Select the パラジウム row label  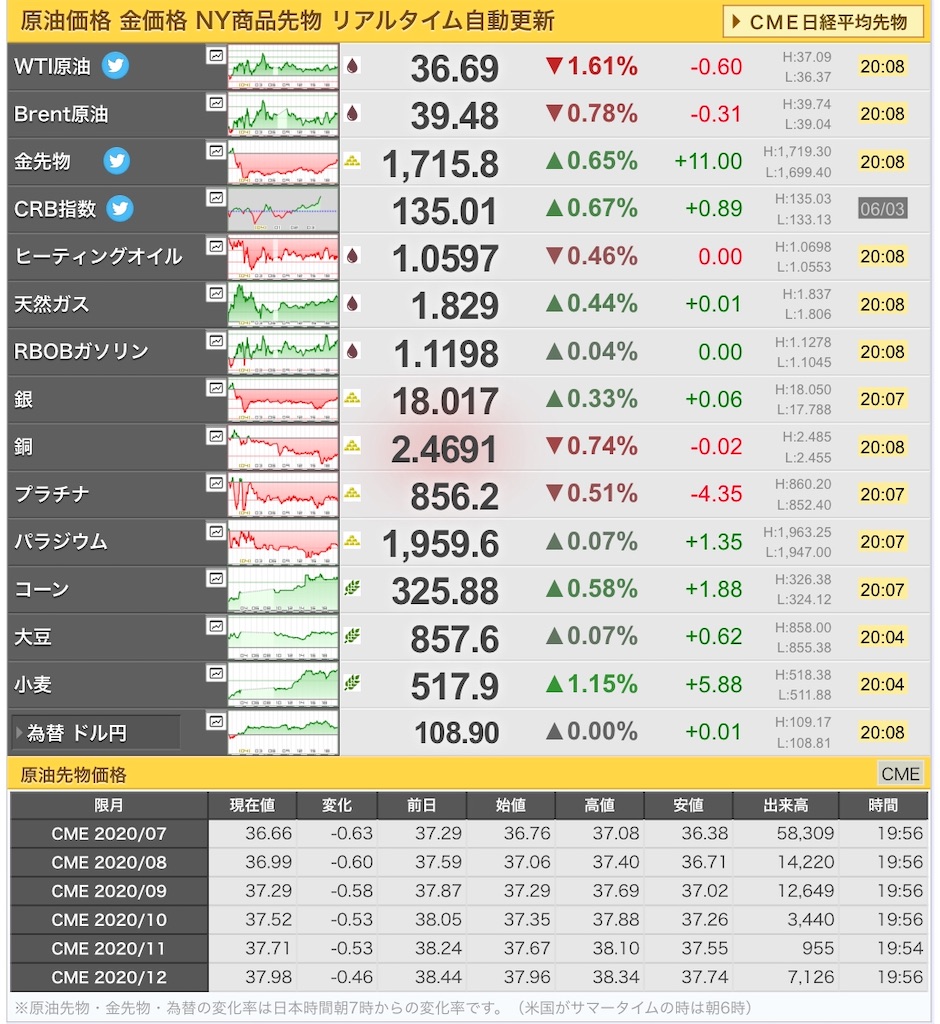[61, 541]
